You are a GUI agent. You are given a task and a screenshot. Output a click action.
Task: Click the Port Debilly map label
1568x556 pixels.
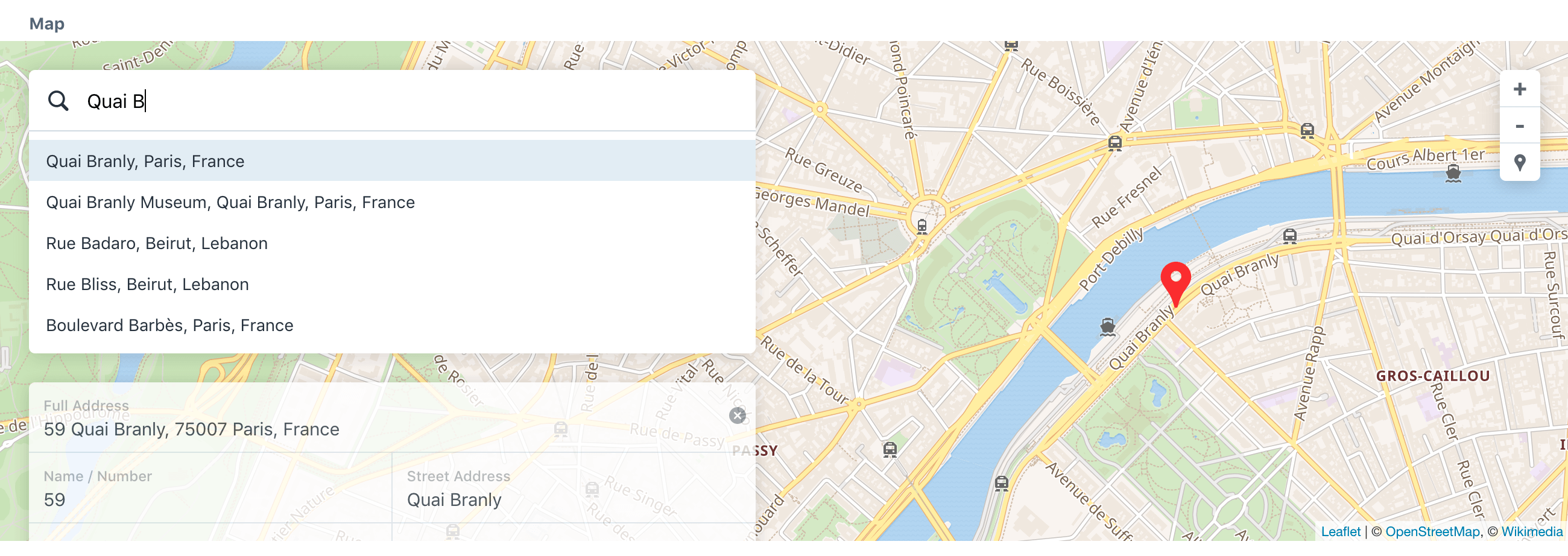click(1111, 258)
